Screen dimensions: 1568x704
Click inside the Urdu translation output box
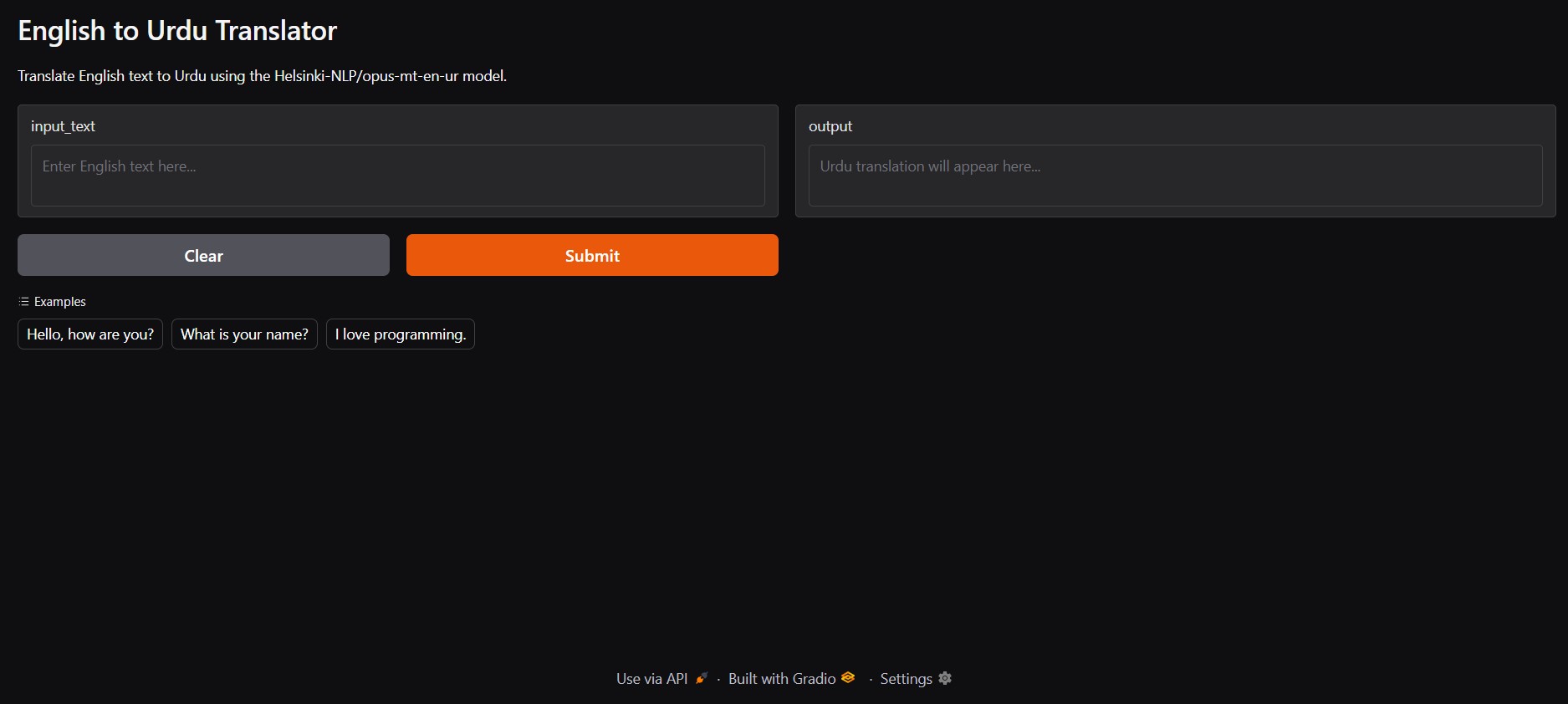[x=1174, y=176]
